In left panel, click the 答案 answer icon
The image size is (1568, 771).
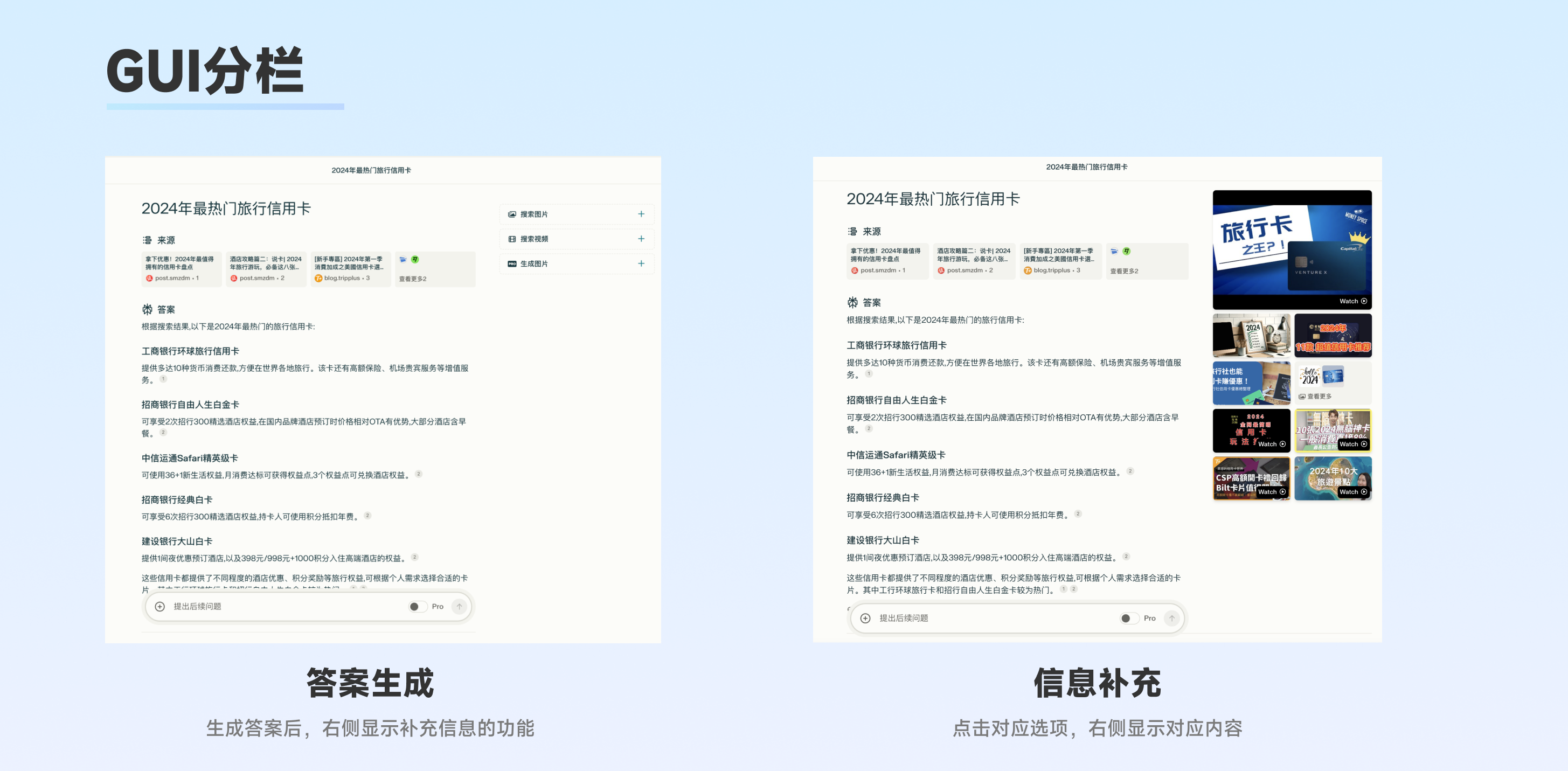point(147,309)
